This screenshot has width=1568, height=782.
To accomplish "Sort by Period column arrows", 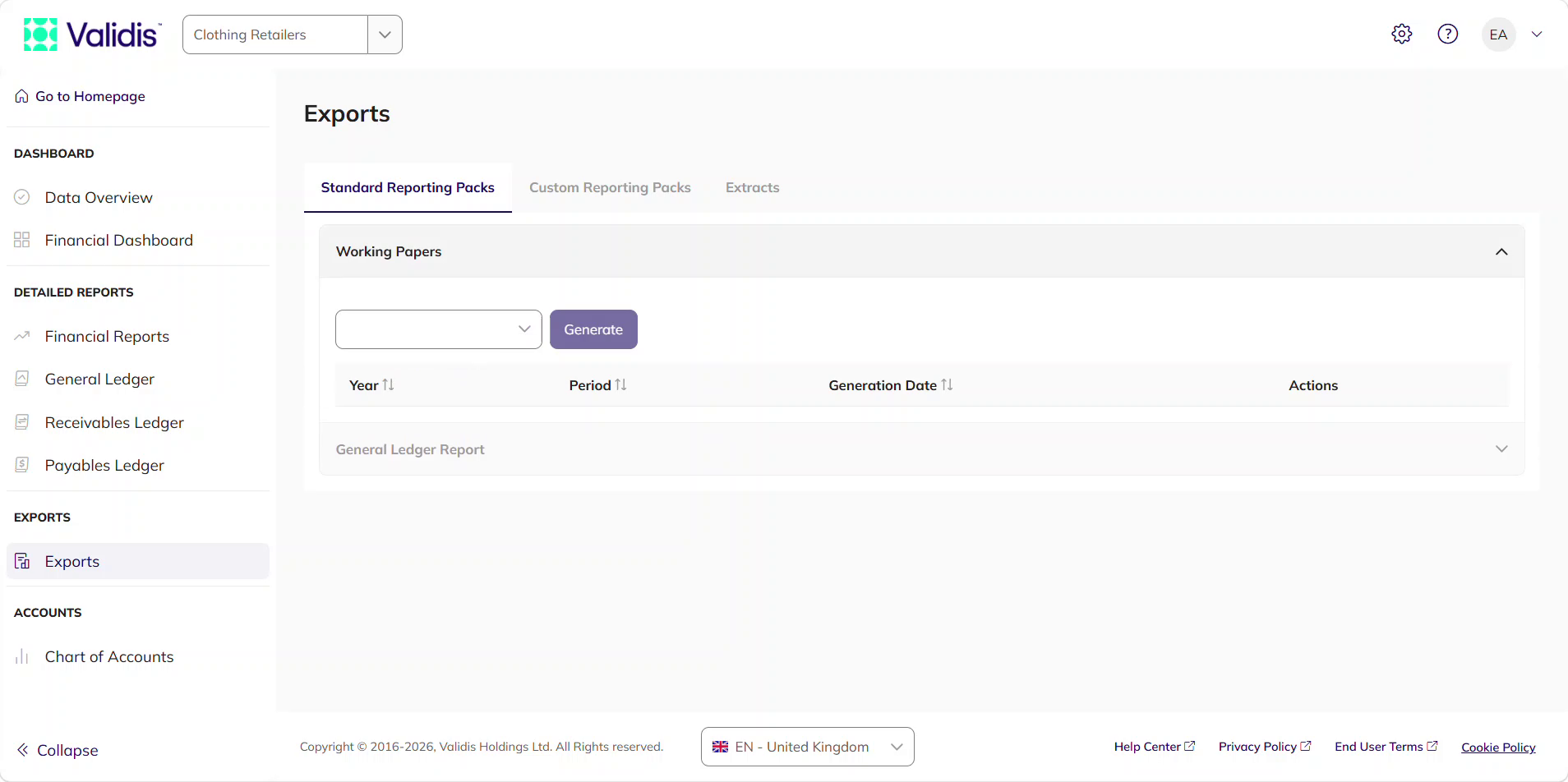I will pyautogui.click(x=620, y=384).
